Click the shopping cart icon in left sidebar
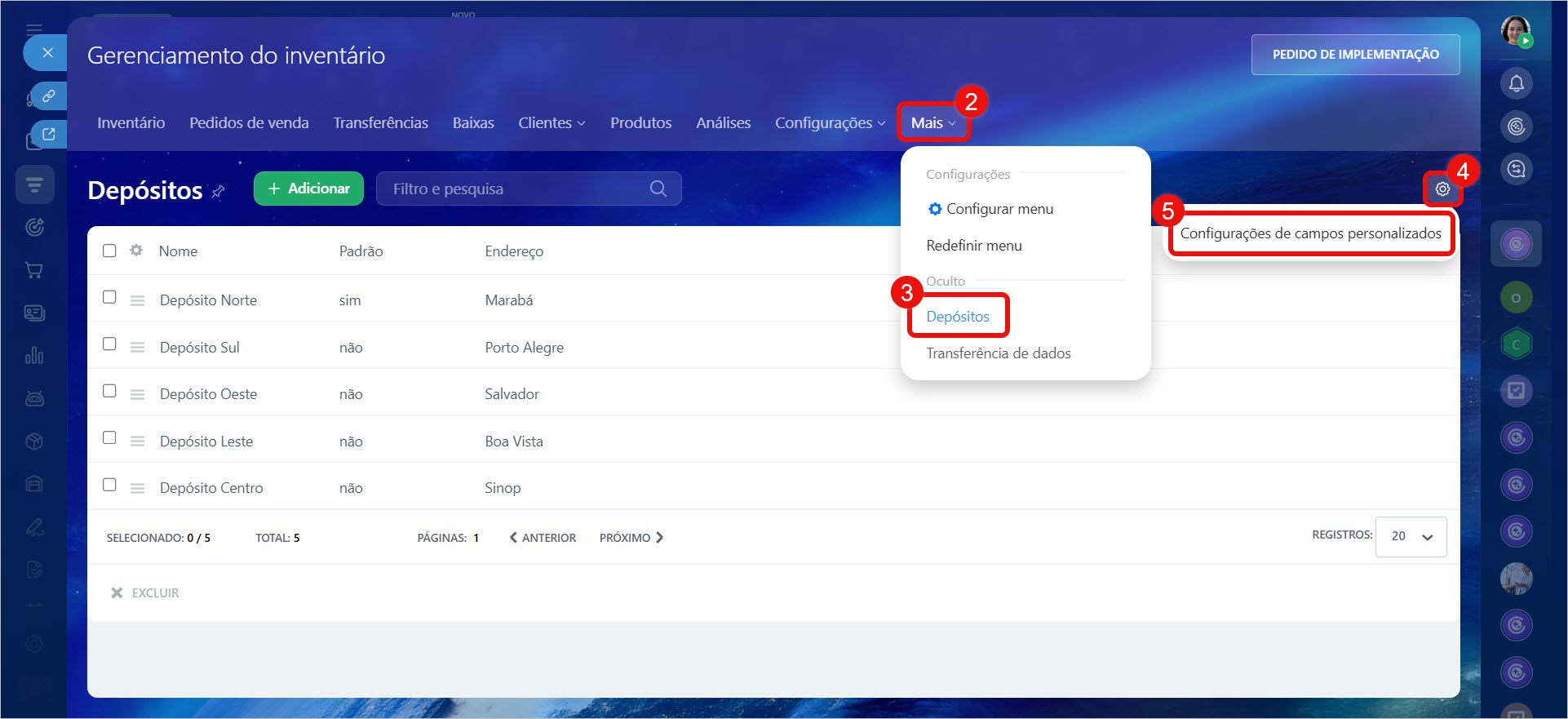1568x719 pixels. click(34, 270)
